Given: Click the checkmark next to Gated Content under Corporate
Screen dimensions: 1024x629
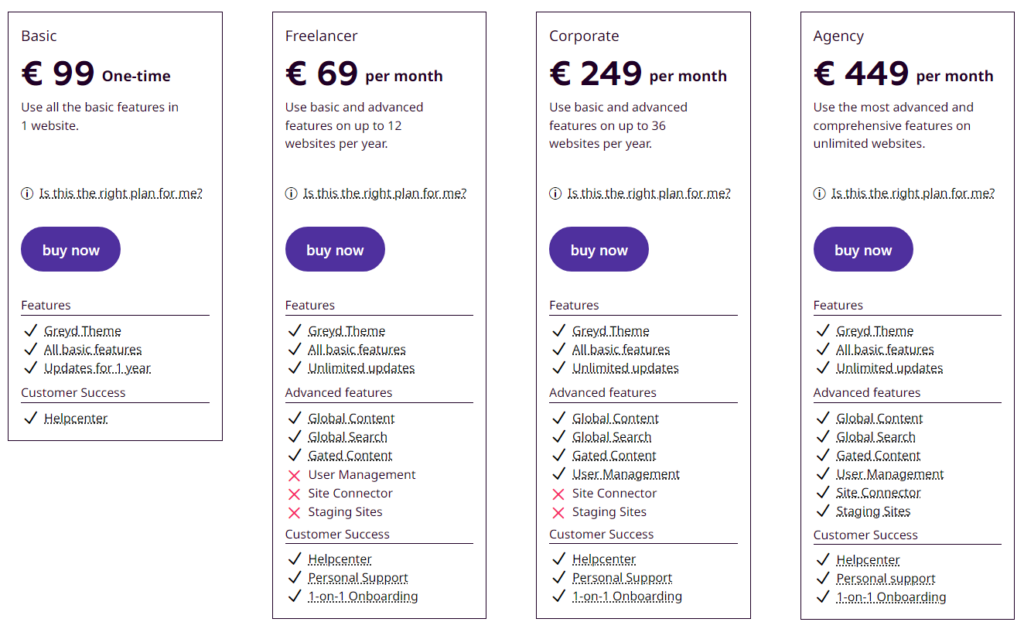Looking at the screenshot, I should pos(559,455).
